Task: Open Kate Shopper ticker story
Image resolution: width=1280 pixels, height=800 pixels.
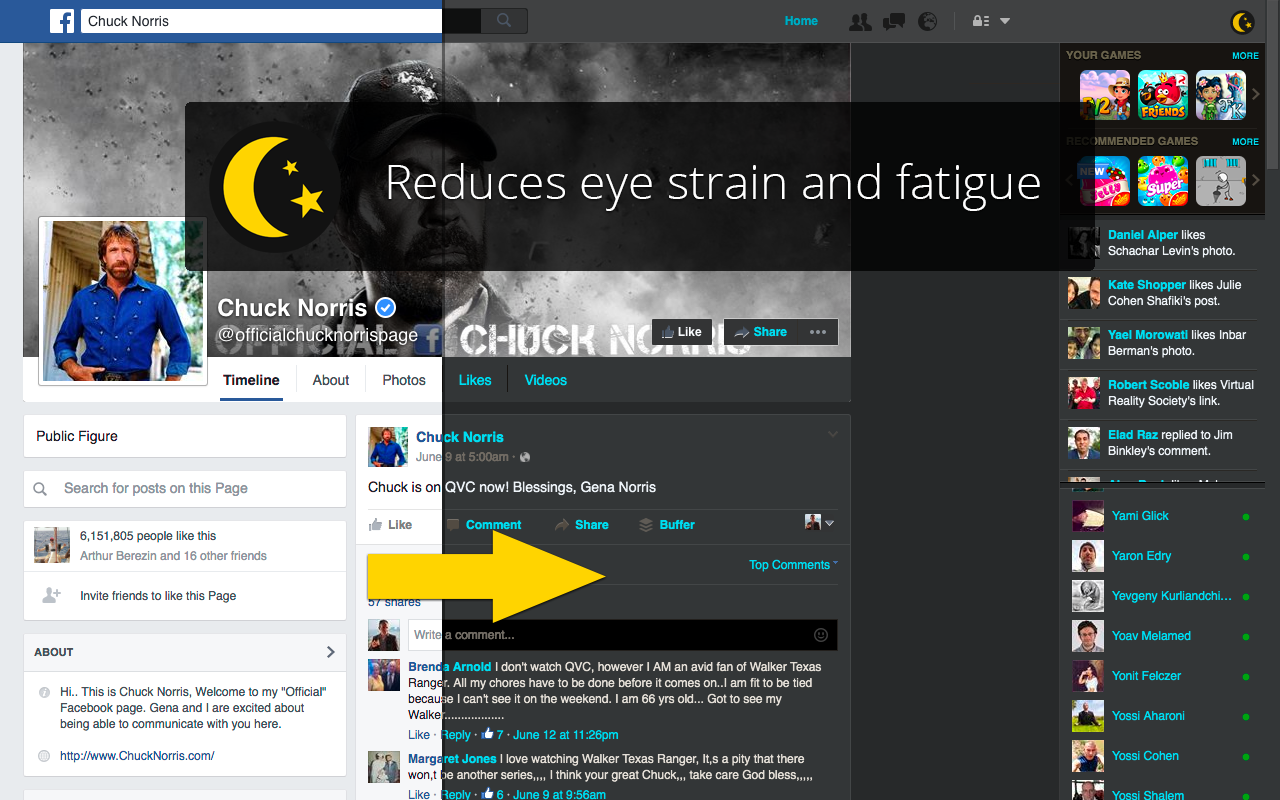Action: point(1160,293)
